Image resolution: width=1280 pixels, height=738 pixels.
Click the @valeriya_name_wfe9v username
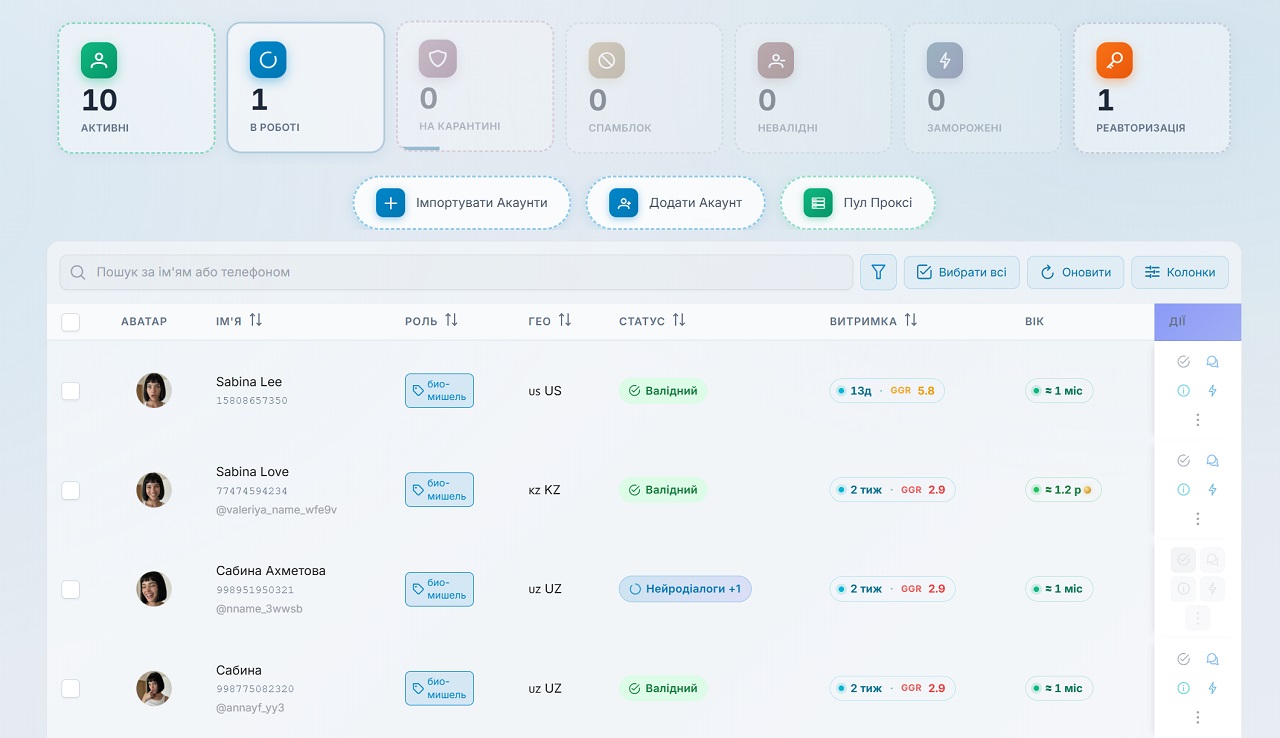[x=276, y=509]
